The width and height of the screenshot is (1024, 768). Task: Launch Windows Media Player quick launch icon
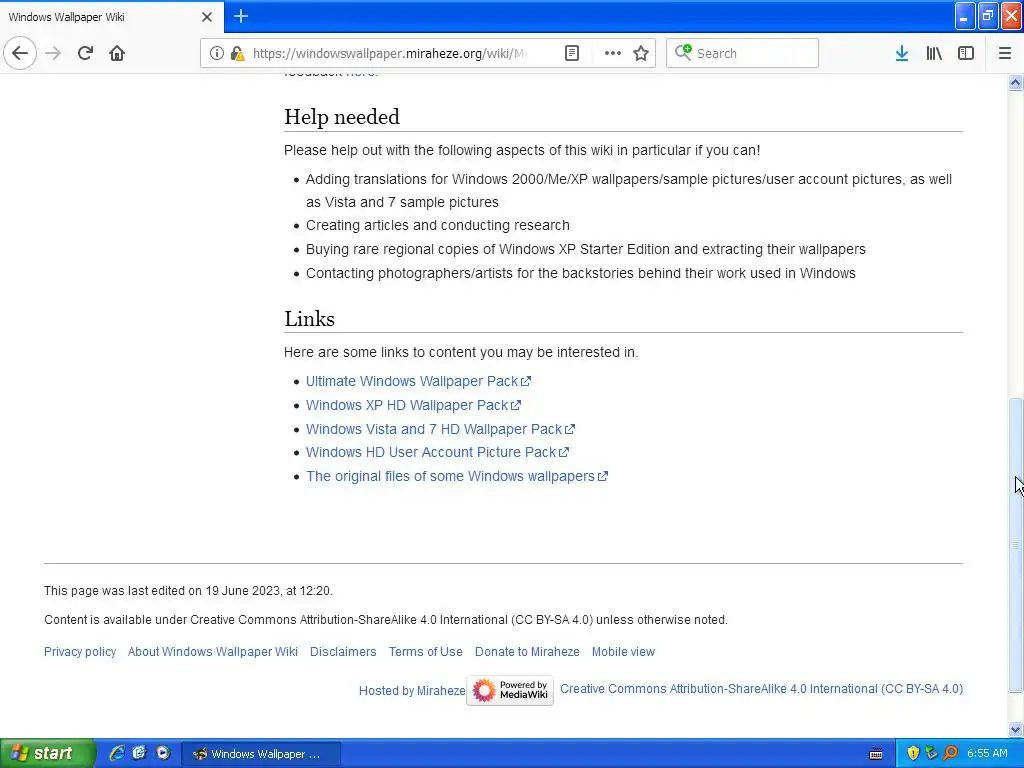163,754
